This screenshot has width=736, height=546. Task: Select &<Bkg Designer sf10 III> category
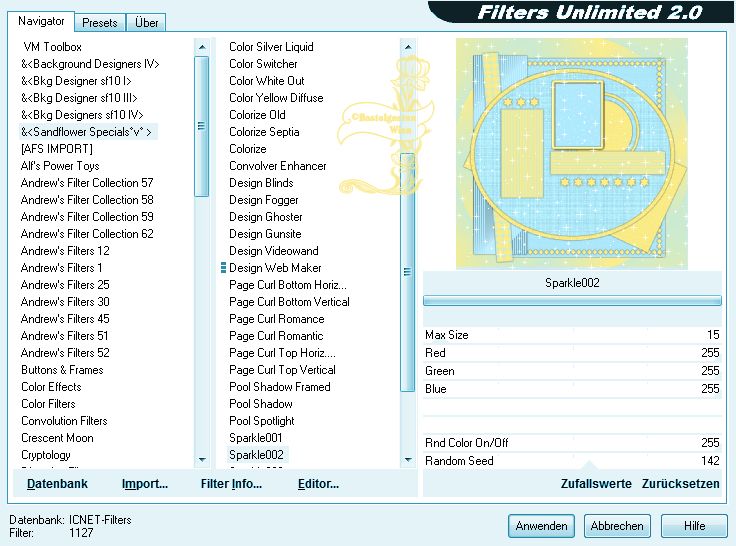[x=79, y=98]
